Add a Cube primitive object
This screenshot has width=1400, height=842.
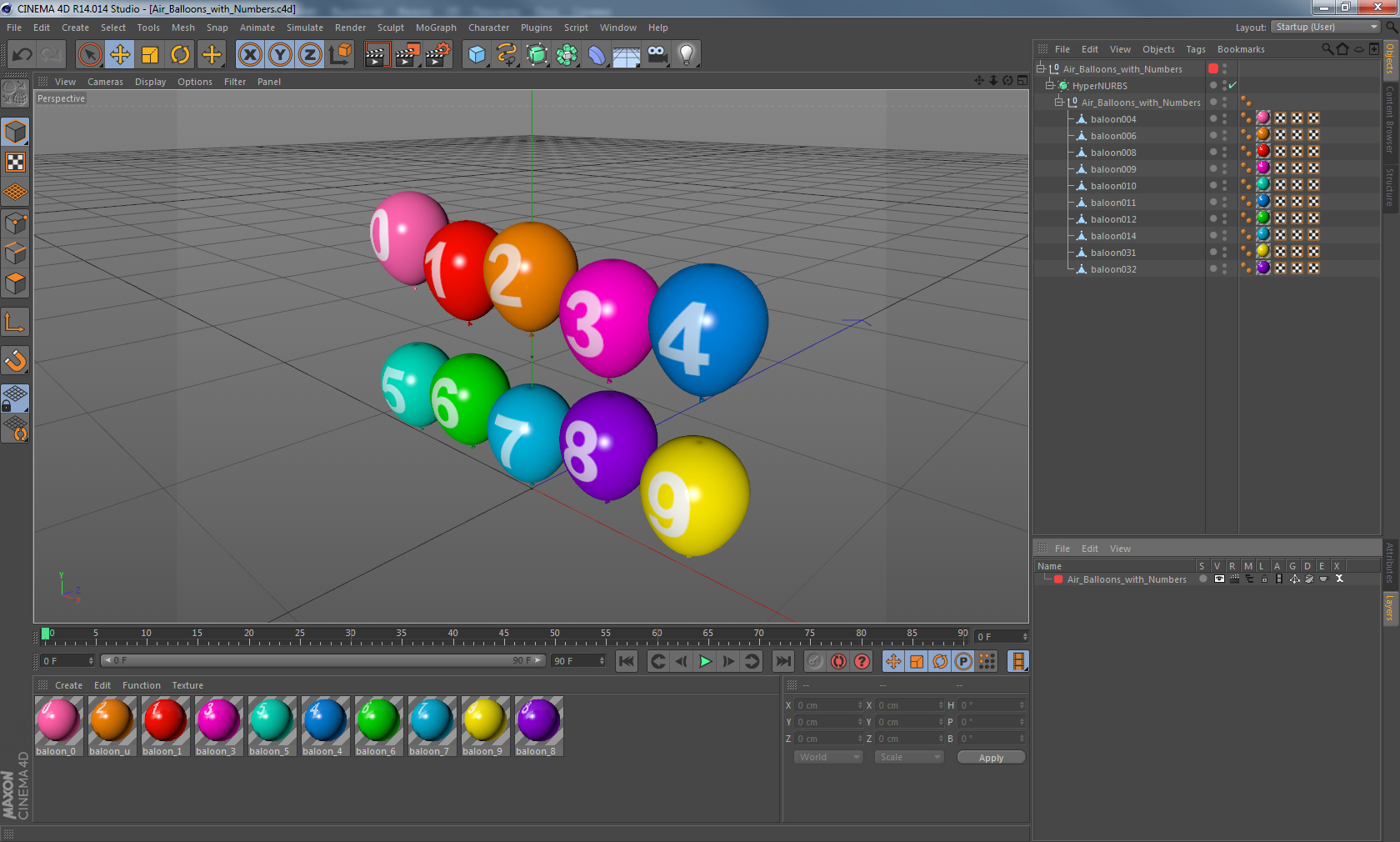pyautogui.click(x=477, y=55)
